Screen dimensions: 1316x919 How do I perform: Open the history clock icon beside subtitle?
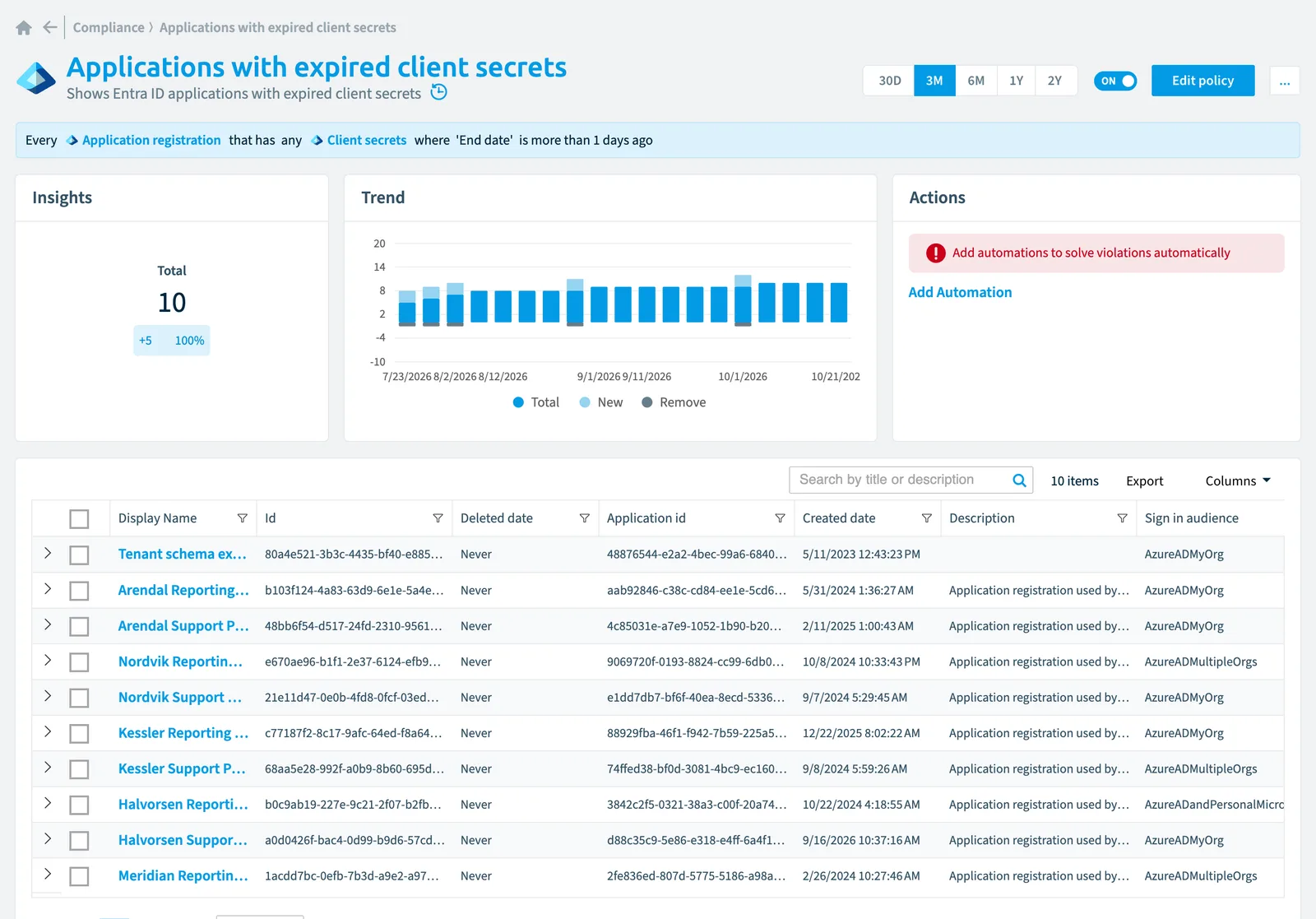pos(439,92)
